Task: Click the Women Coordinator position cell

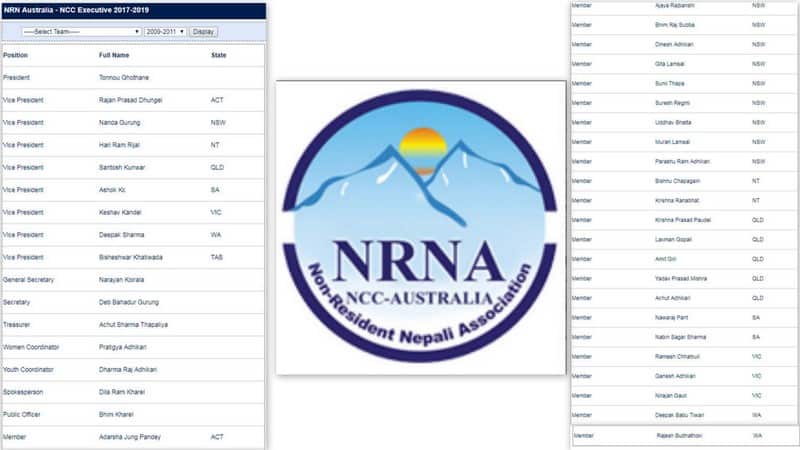Action: (31, 347)
